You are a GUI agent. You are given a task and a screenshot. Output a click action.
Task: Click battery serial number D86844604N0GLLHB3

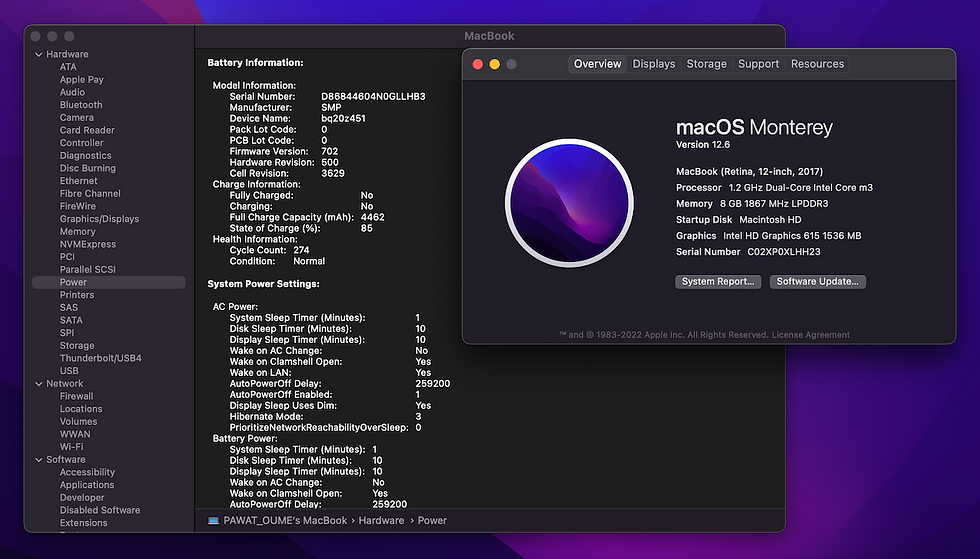click(373, 97)
